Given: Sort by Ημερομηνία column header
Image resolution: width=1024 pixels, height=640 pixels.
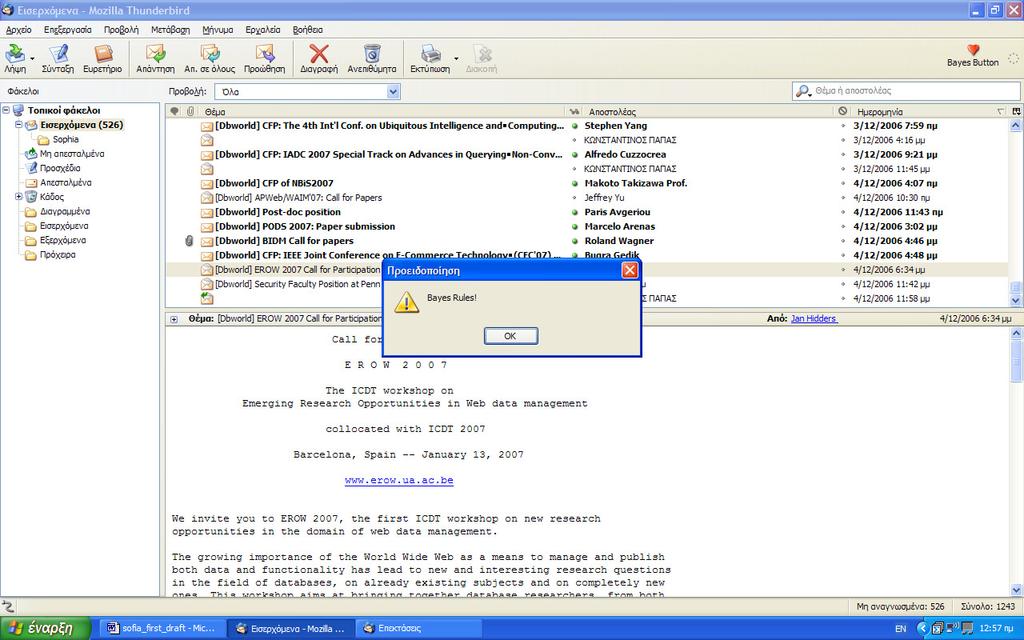Looking at the screenshot, I should 929,112.
